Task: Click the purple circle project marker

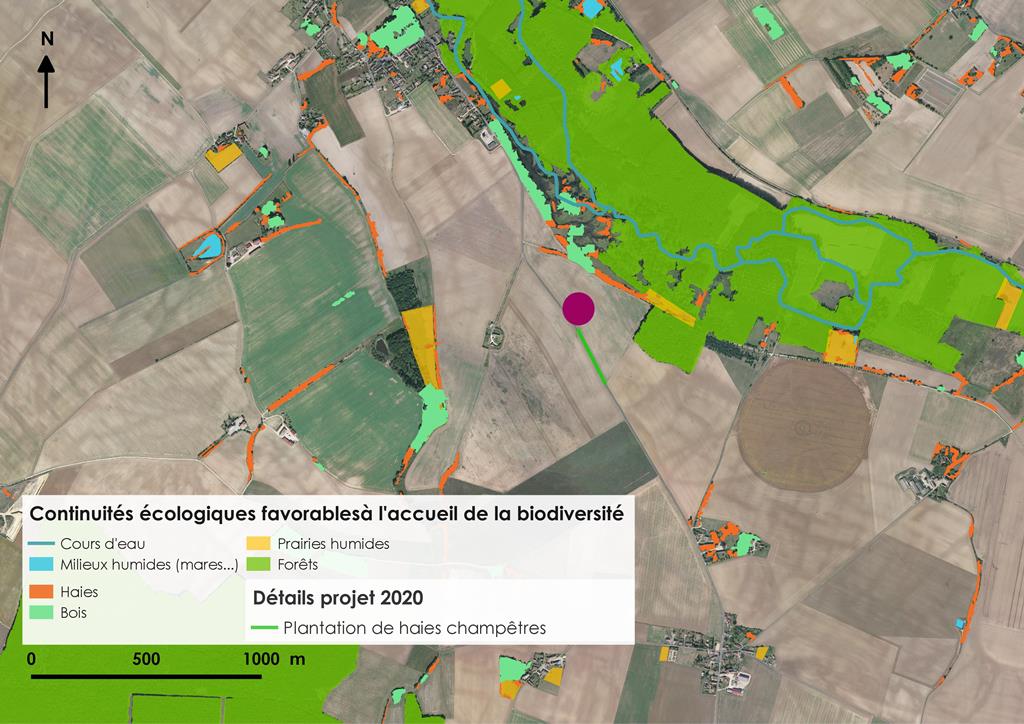Action: point(578,309)
